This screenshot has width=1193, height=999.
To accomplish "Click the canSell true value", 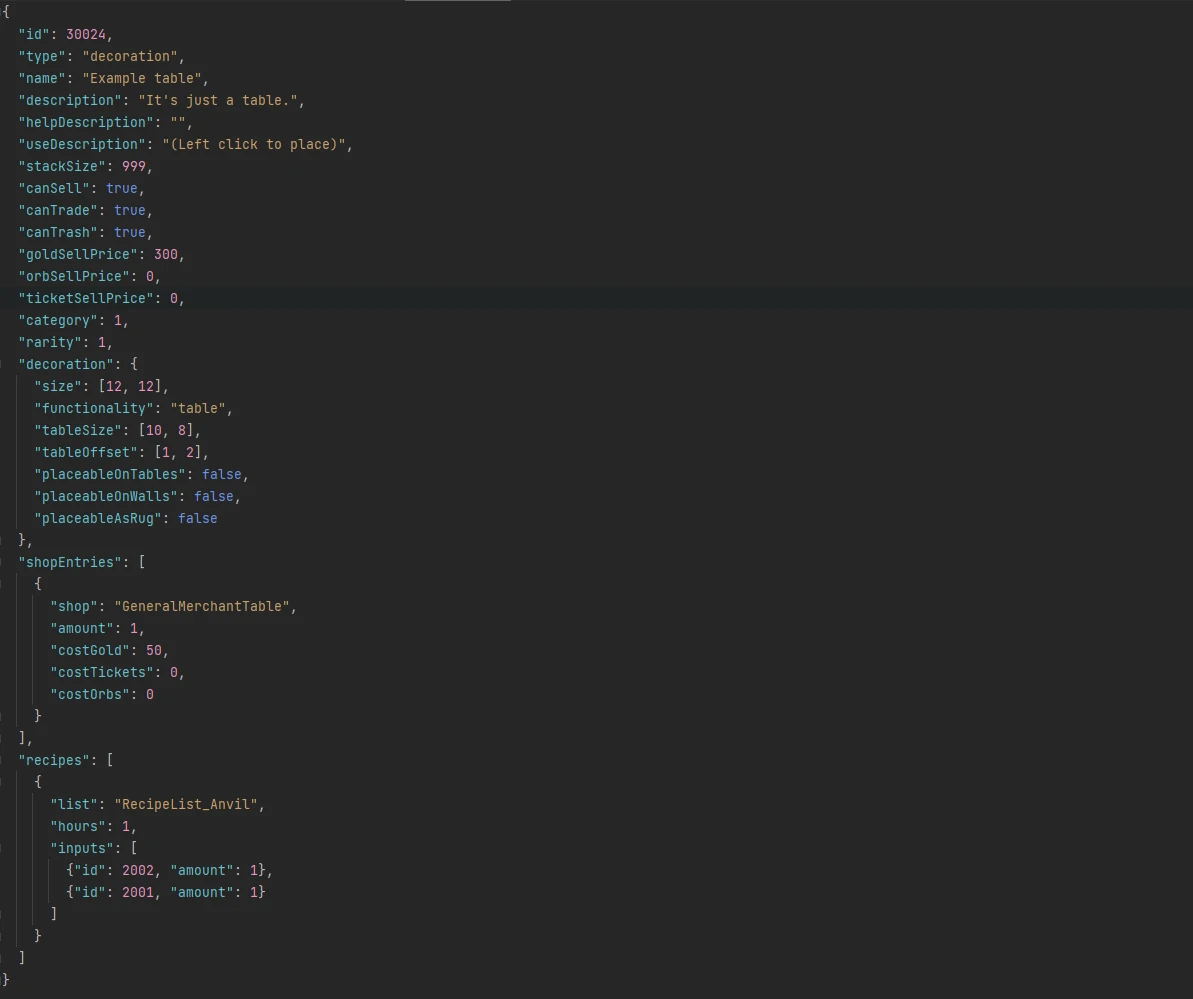I will [x=122, y=188].
